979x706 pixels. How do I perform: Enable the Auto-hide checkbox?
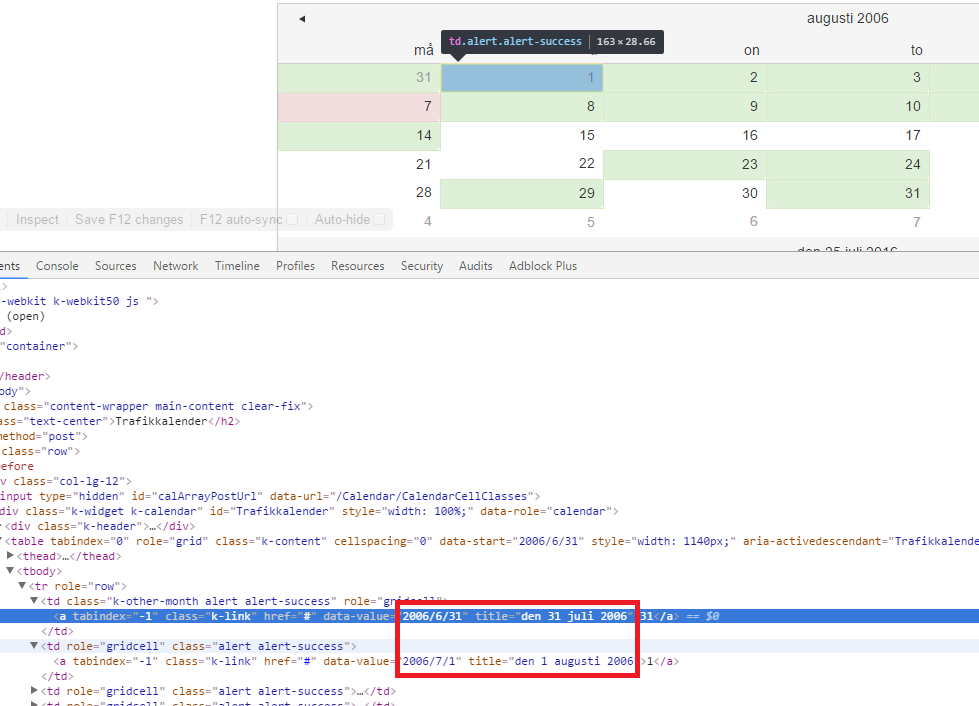[x=378, y=220]
